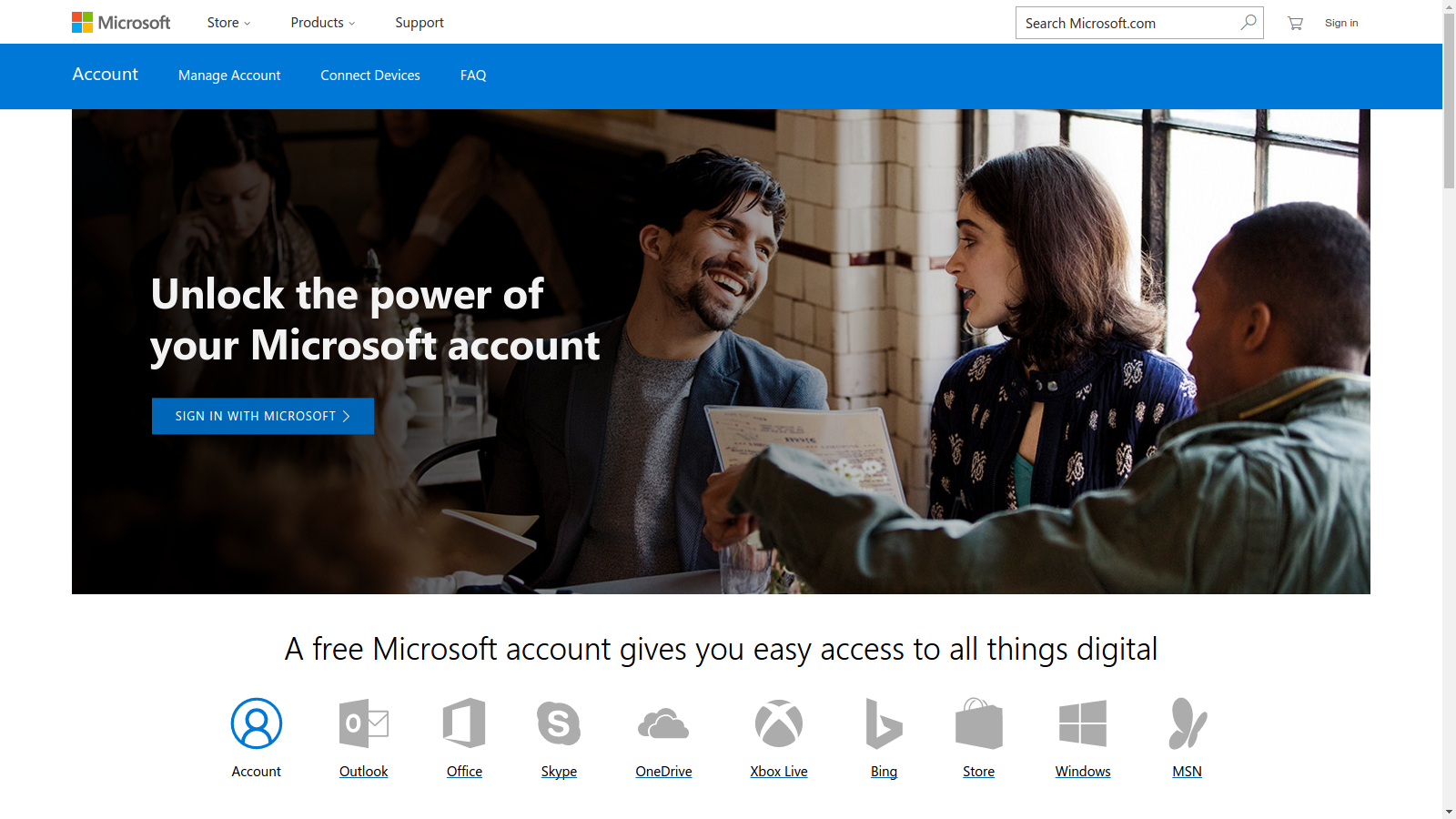The height and width of the screenshot is (819, 1456).
Task: Expand the Products dropdown menu
Action: pos(323,23)
